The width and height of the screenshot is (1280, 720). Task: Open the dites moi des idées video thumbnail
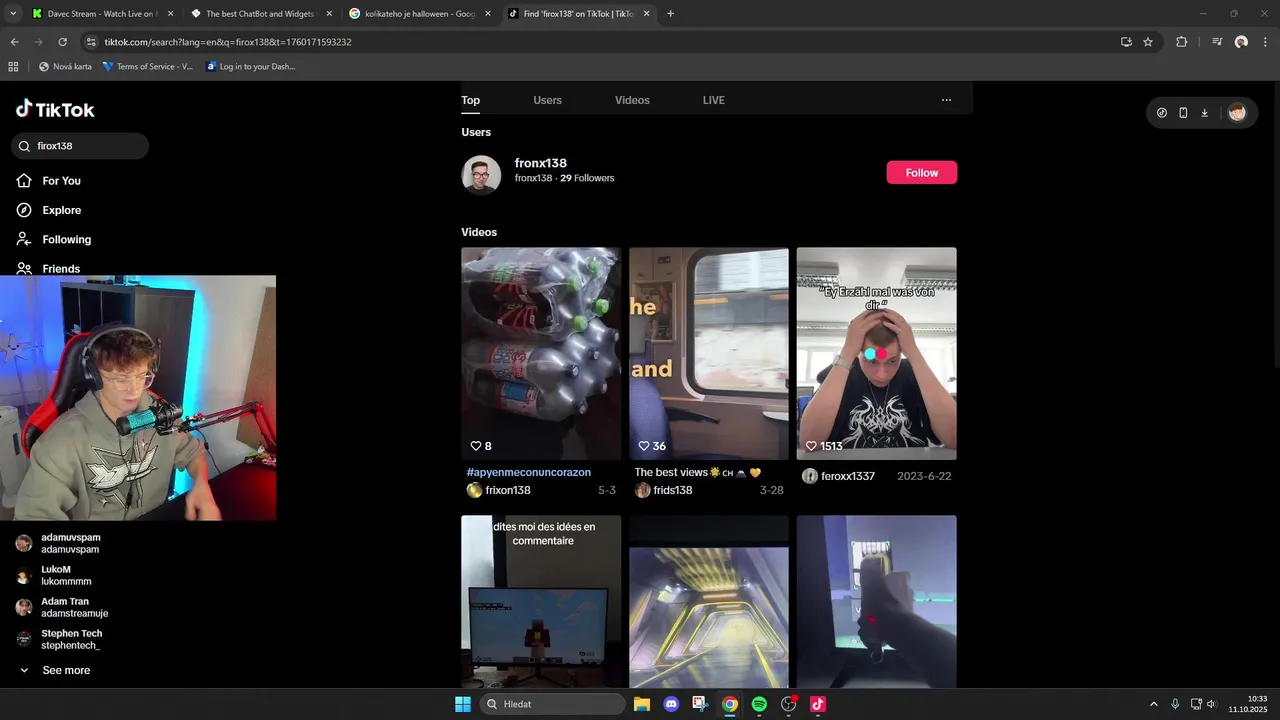(541, 602)
